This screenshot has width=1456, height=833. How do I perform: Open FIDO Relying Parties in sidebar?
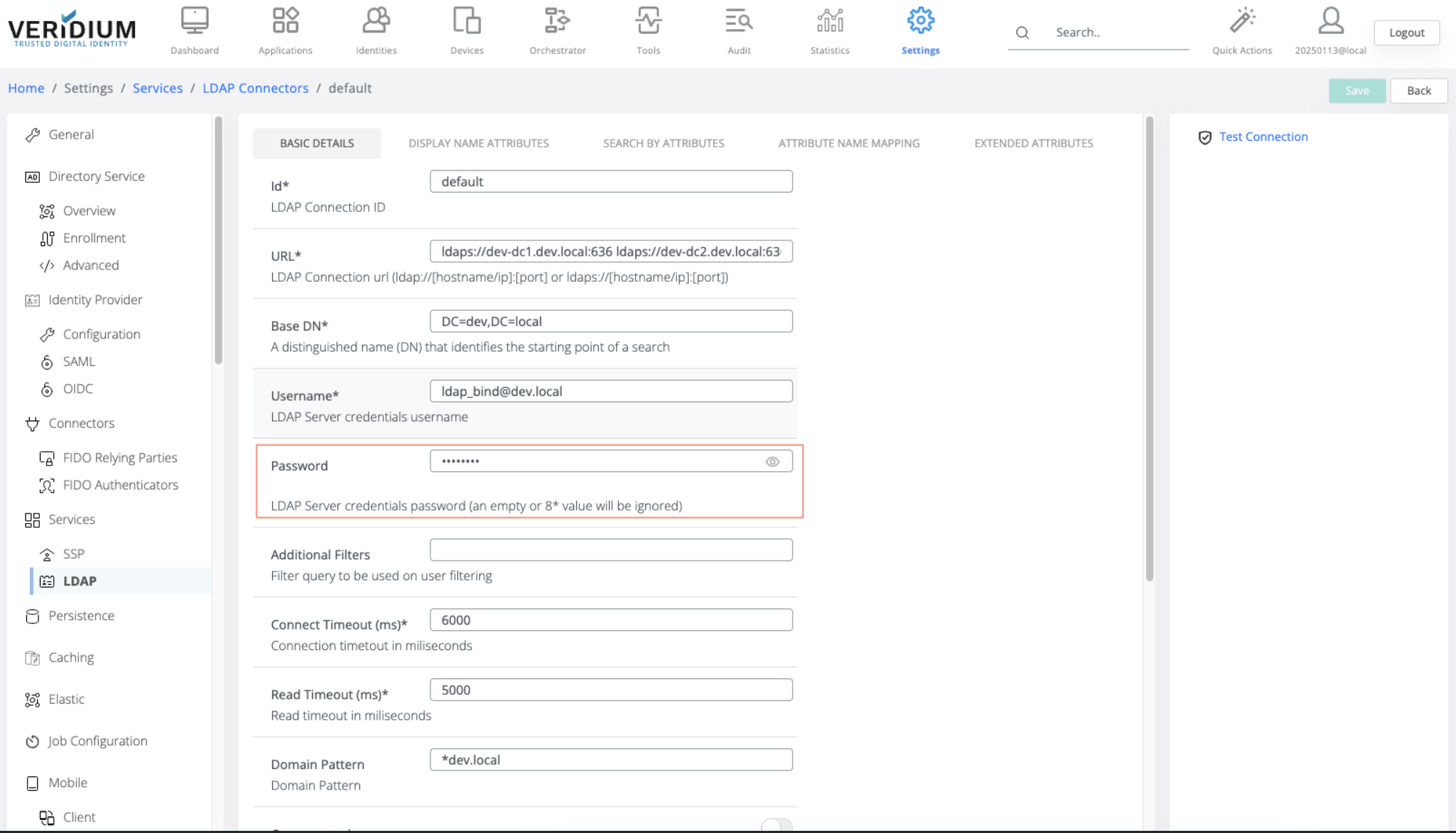click(x=120, y=458)
